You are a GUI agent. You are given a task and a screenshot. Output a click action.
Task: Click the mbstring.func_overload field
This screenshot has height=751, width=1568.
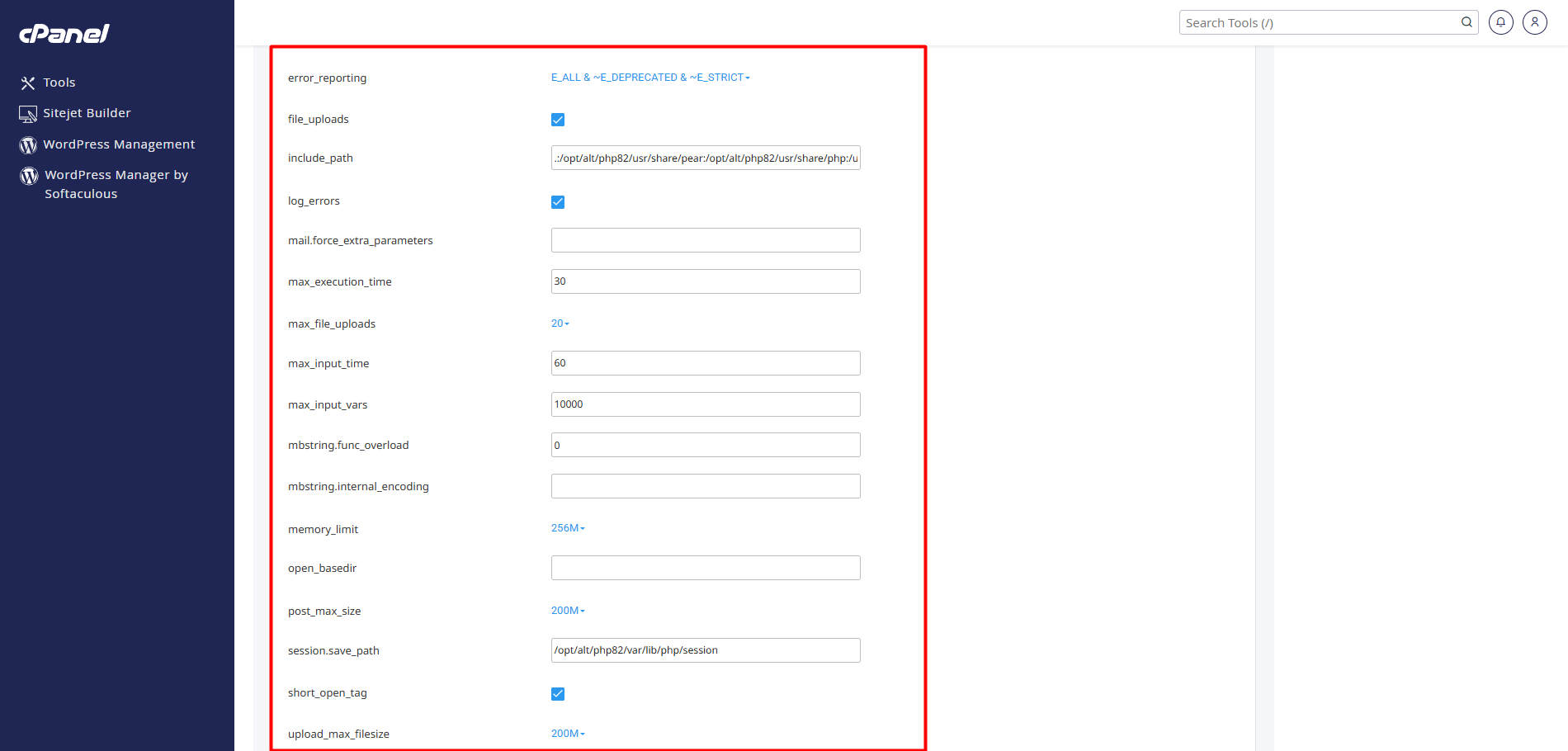706,445
